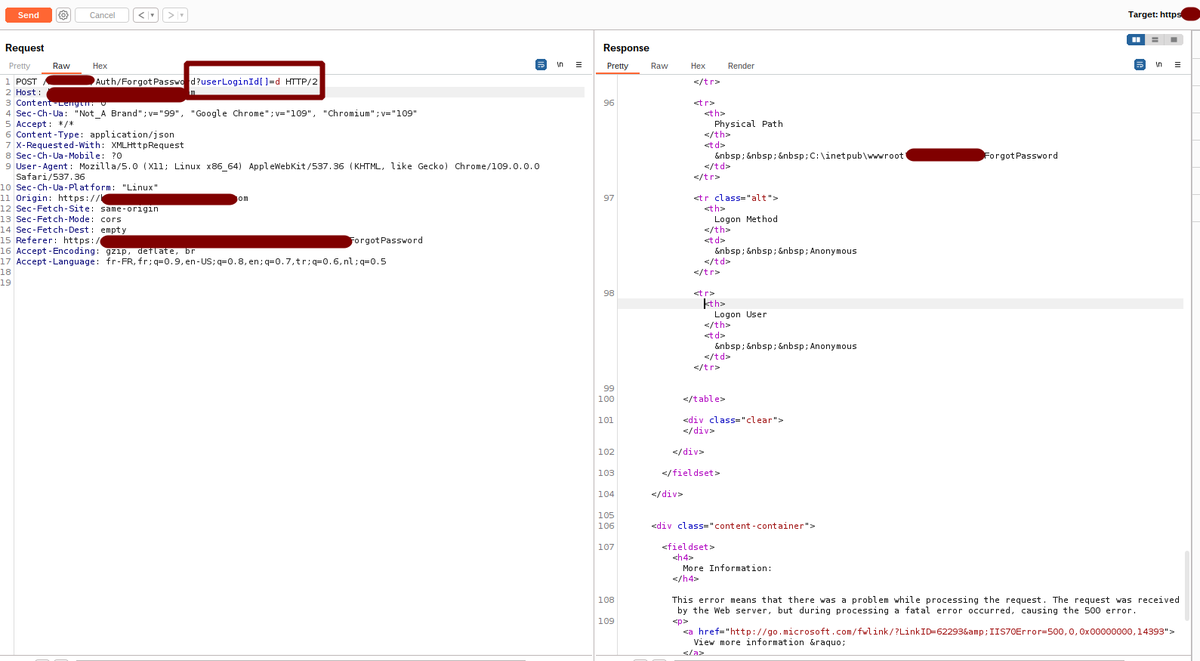The width and height of the screenshot is (1200, 661).
Task: Click closing </table> tag in response
Action: 704,399
